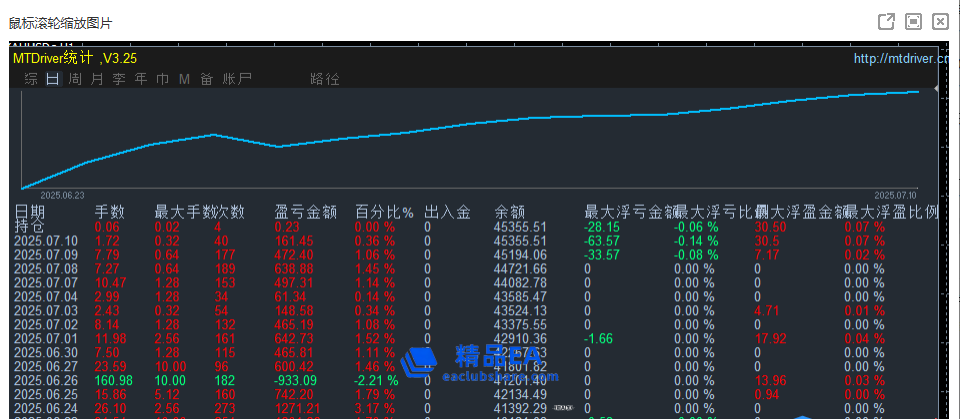Click the 百分比% column header

385,213
